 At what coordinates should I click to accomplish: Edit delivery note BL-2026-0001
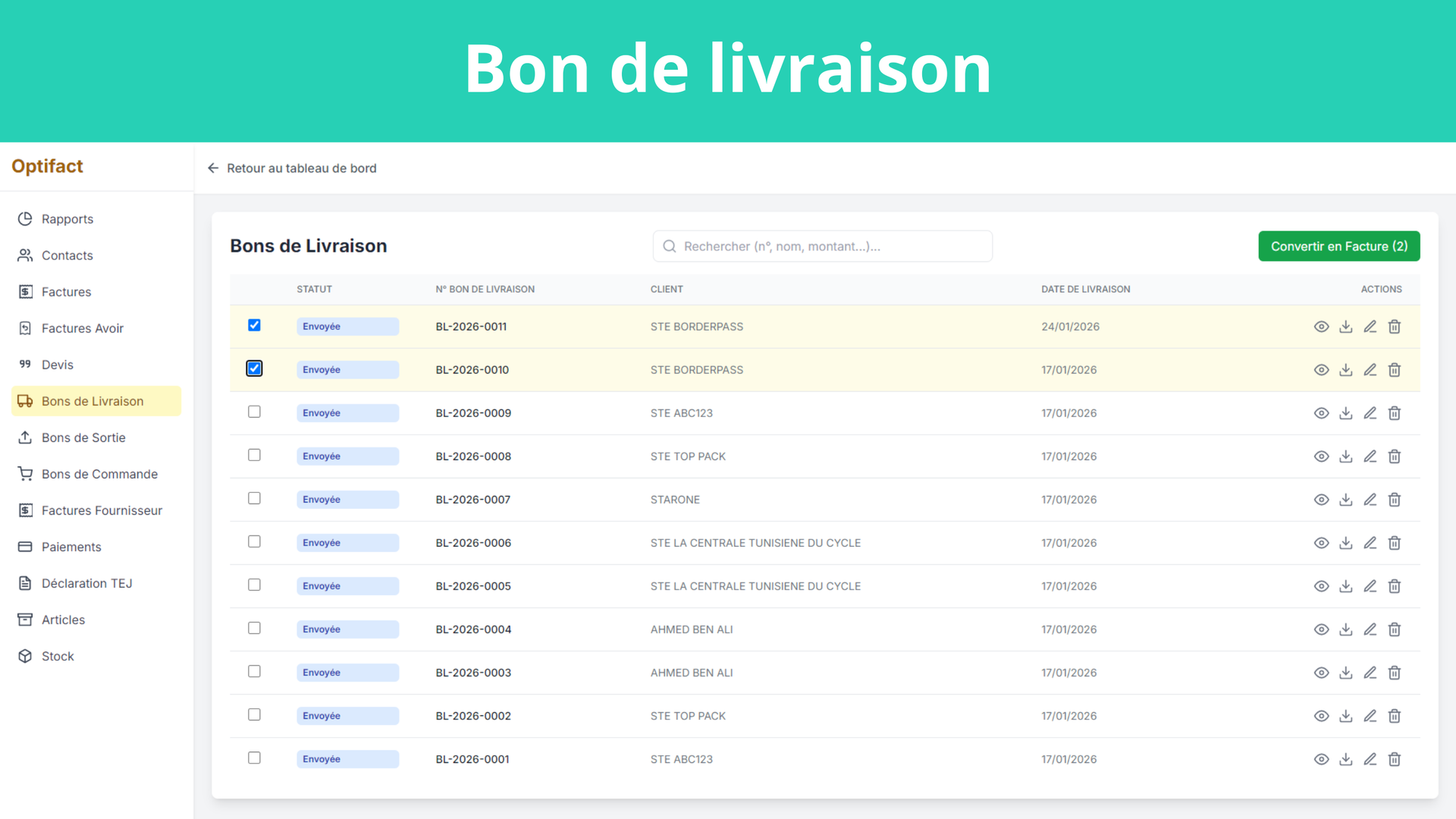click(x=1370, y=759)
